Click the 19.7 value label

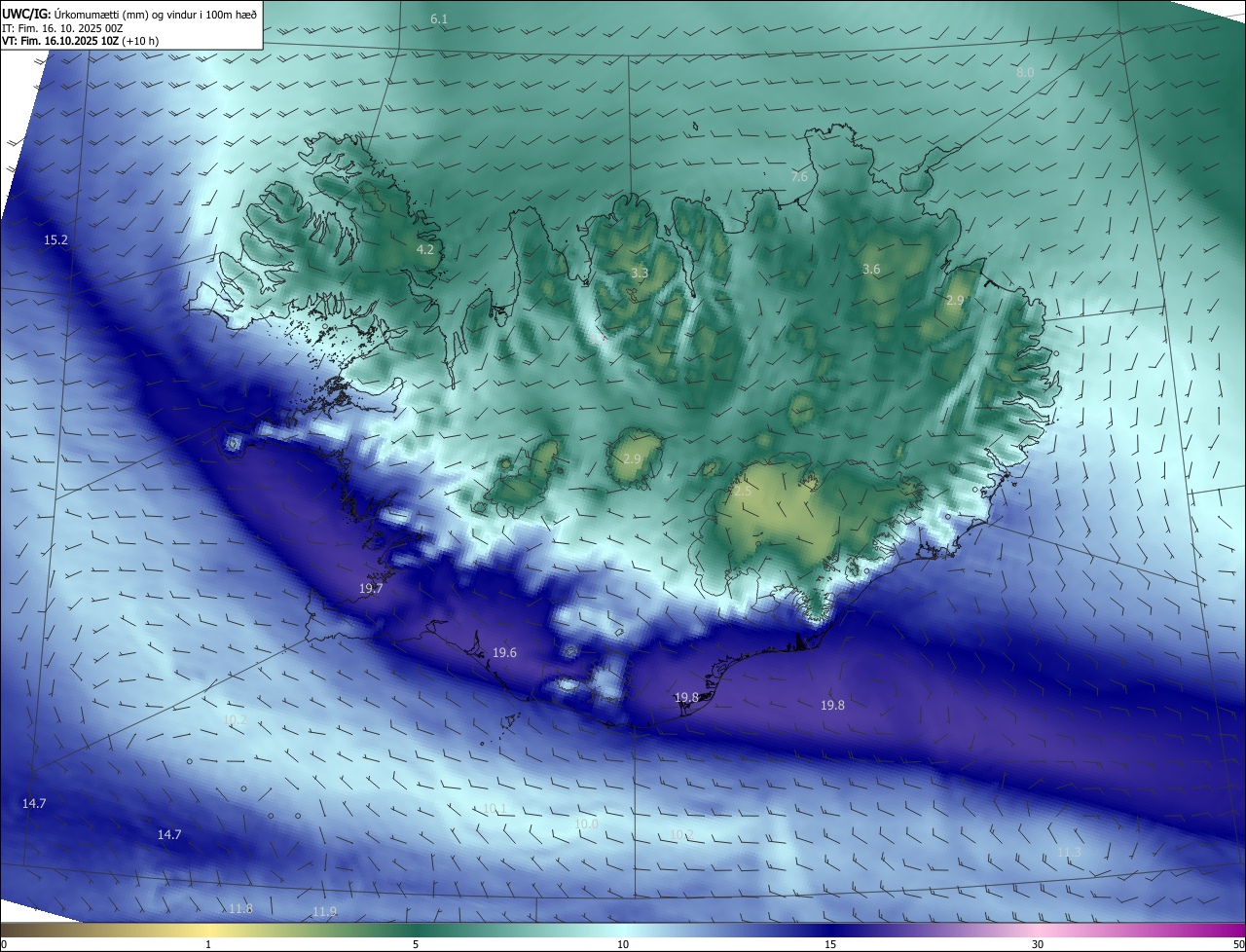click(371, 589)
